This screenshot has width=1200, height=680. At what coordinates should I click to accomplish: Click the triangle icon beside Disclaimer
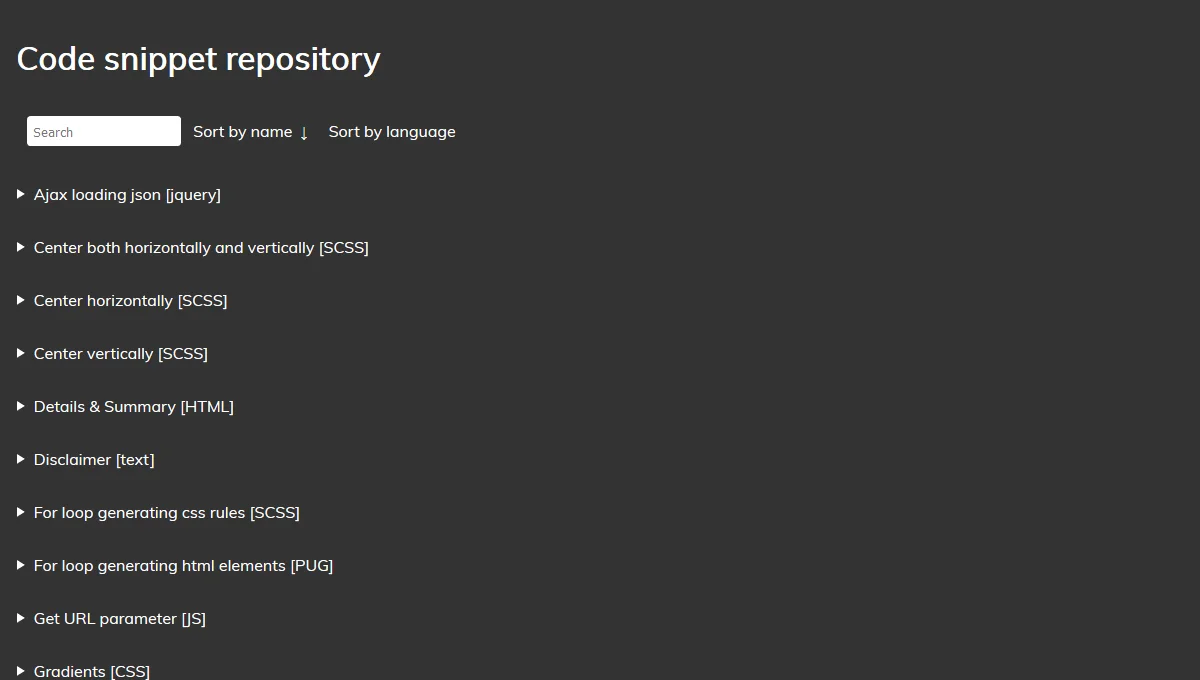click(x=20, y=459)
